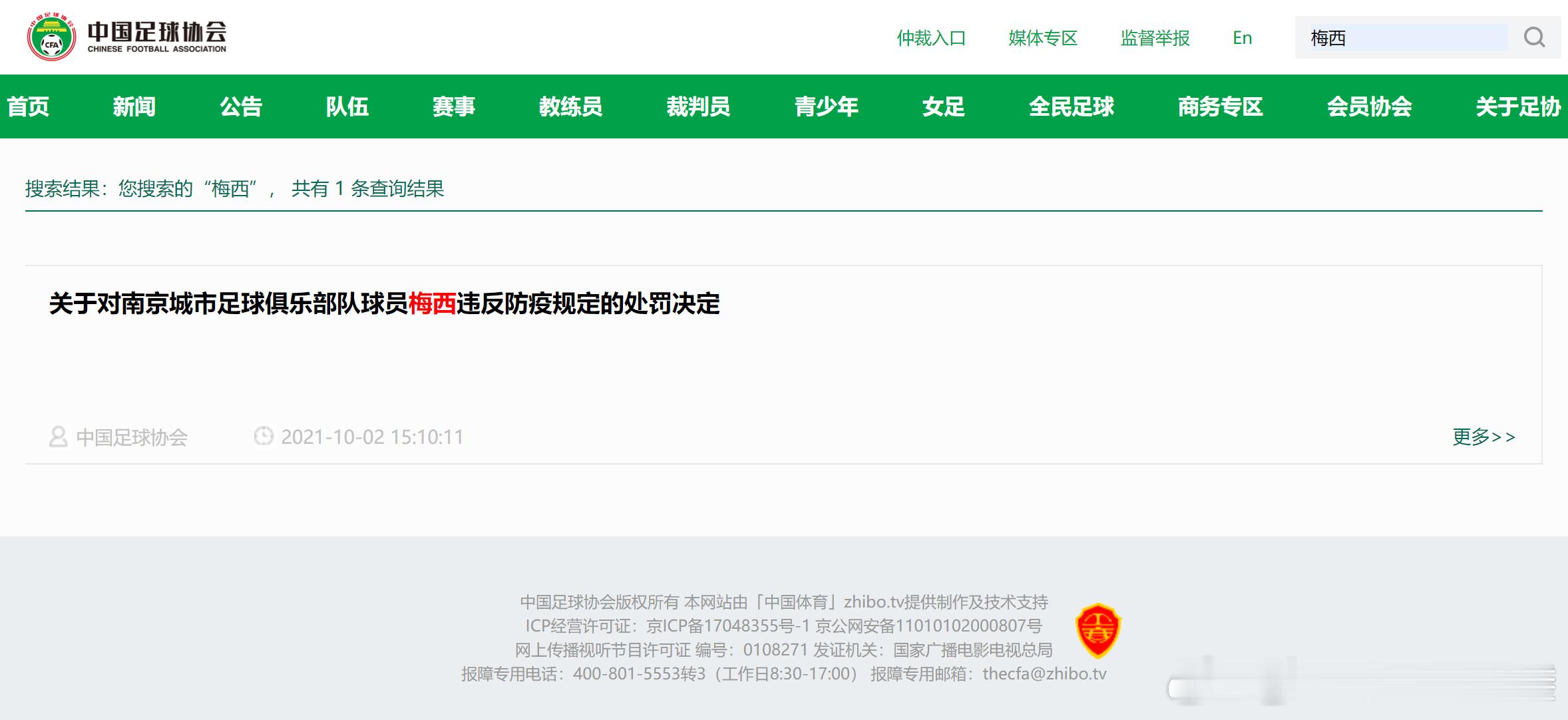Click the Chinese Football Association logo
Viewport: 1568px width, 720px height.
tap(126, 37)
